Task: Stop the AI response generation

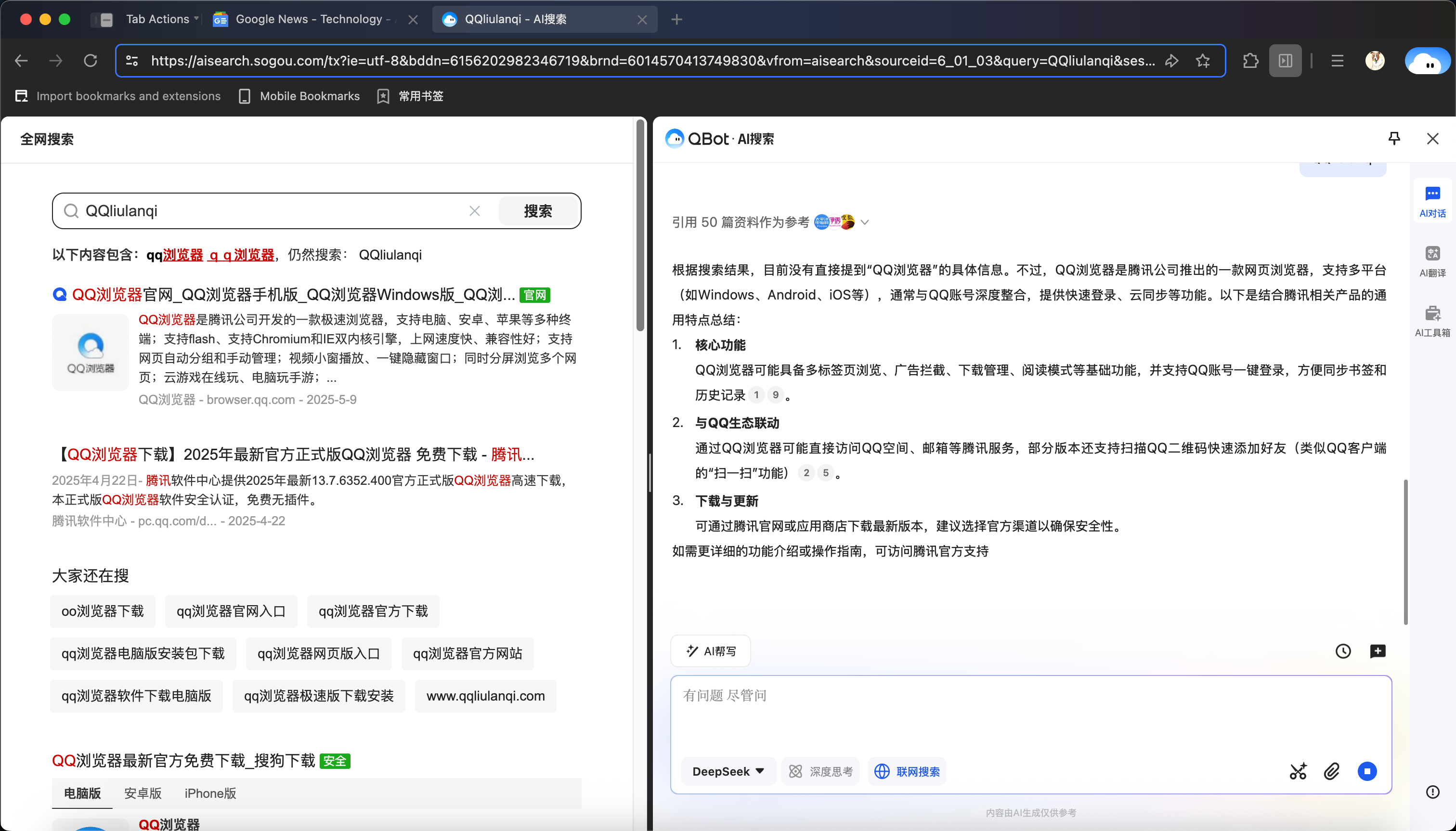Action: (1367, 772)
